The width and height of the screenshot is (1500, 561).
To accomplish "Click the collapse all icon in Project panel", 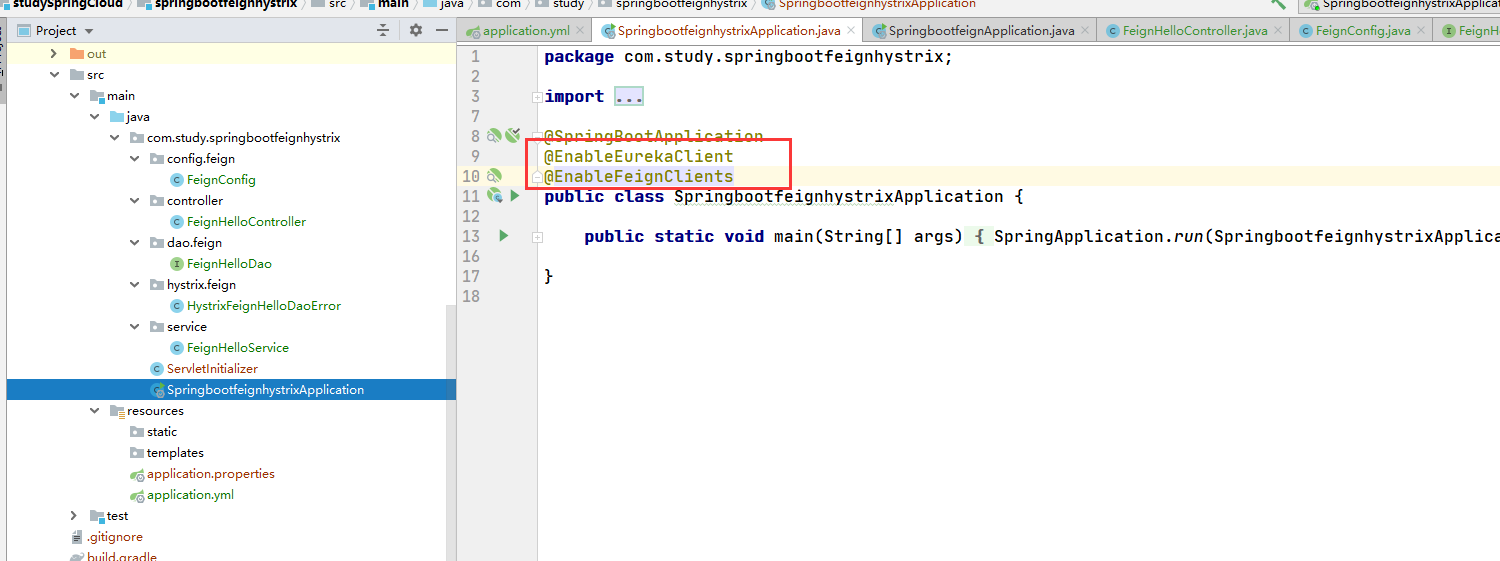I will click(383, 31).
